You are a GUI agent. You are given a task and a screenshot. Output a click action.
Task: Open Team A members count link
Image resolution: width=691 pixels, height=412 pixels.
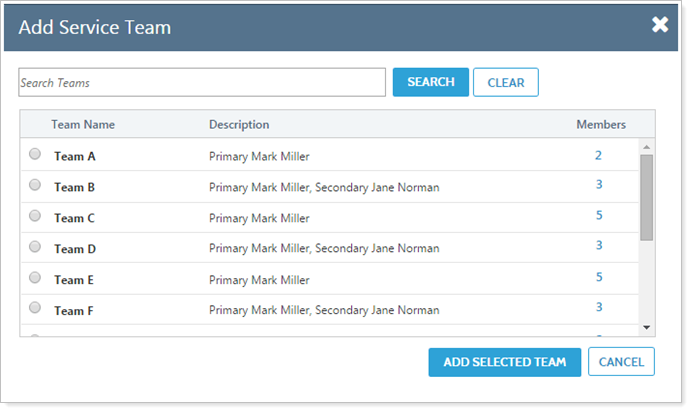point(599,156)
